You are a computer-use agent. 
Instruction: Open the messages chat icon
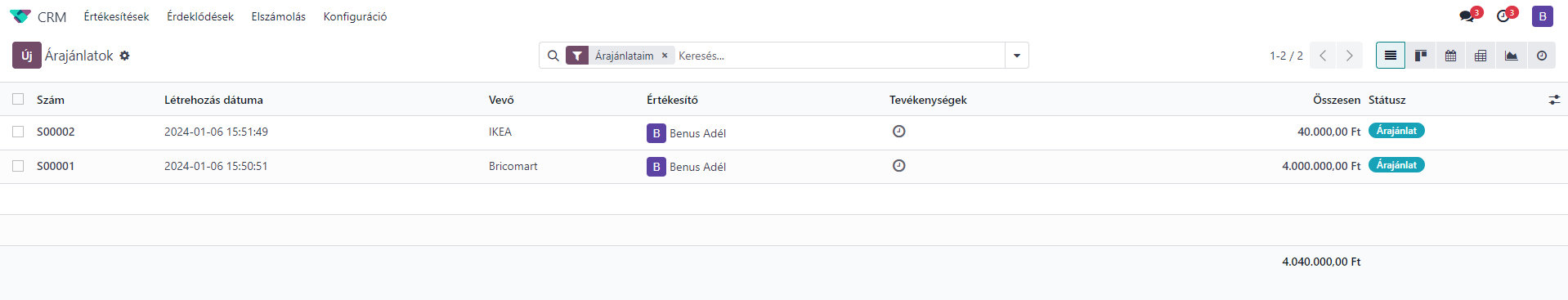click(1470, 16)
